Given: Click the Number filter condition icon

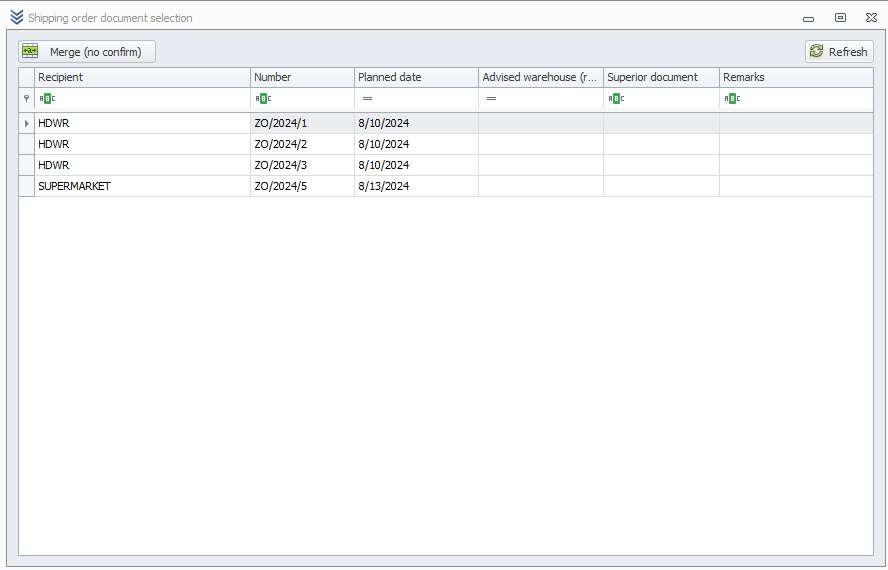Looking at the screenshot, I should pos(263,99).
